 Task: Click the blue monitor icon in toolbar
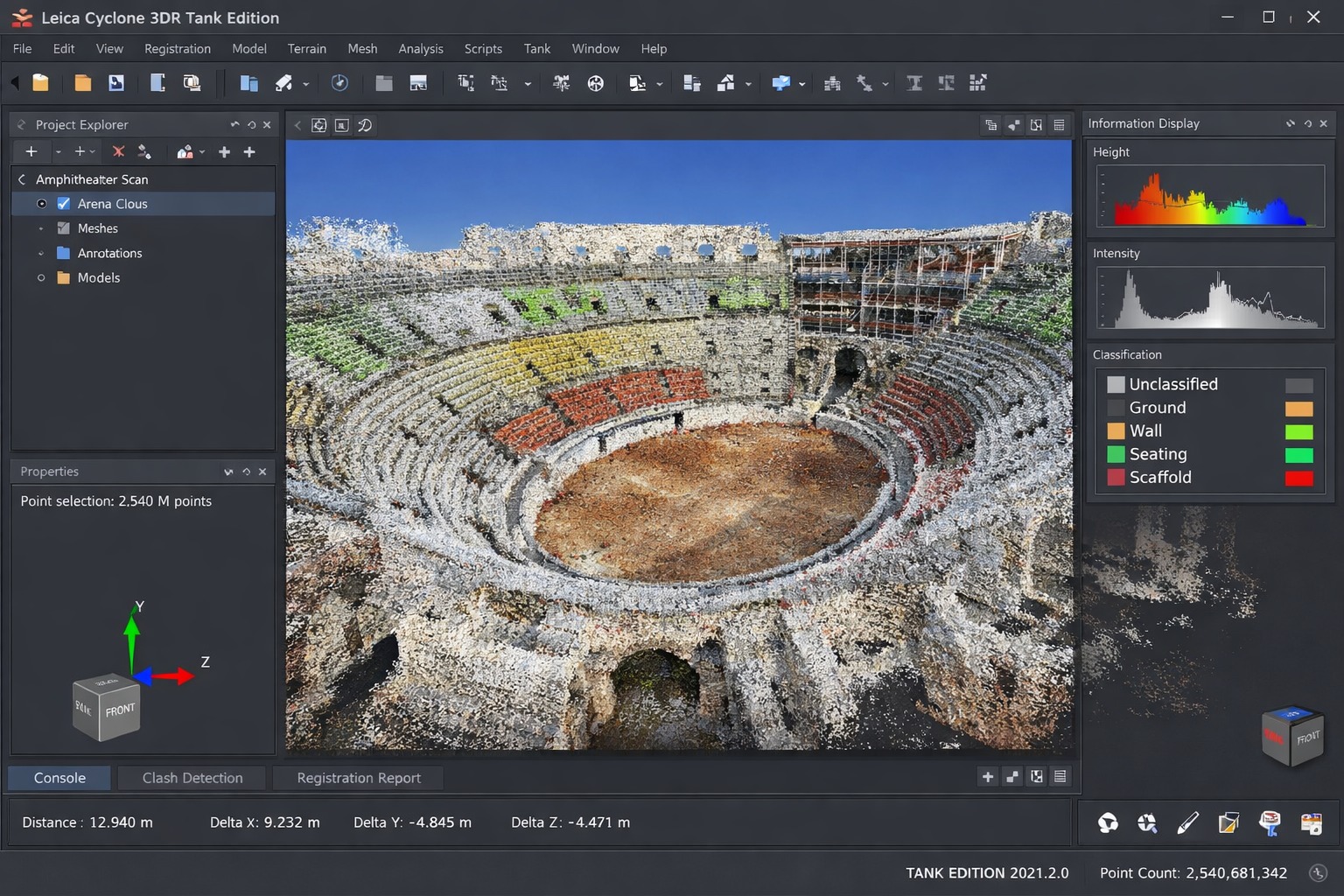(780, 83)
